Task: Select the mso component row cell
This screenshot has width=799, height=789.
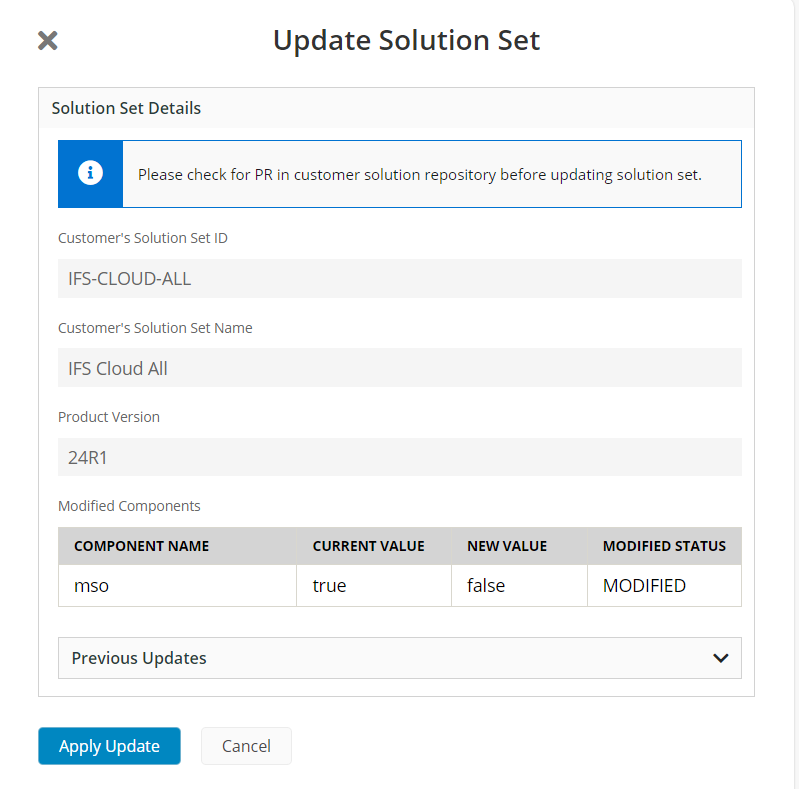Action: click(177, 585)
